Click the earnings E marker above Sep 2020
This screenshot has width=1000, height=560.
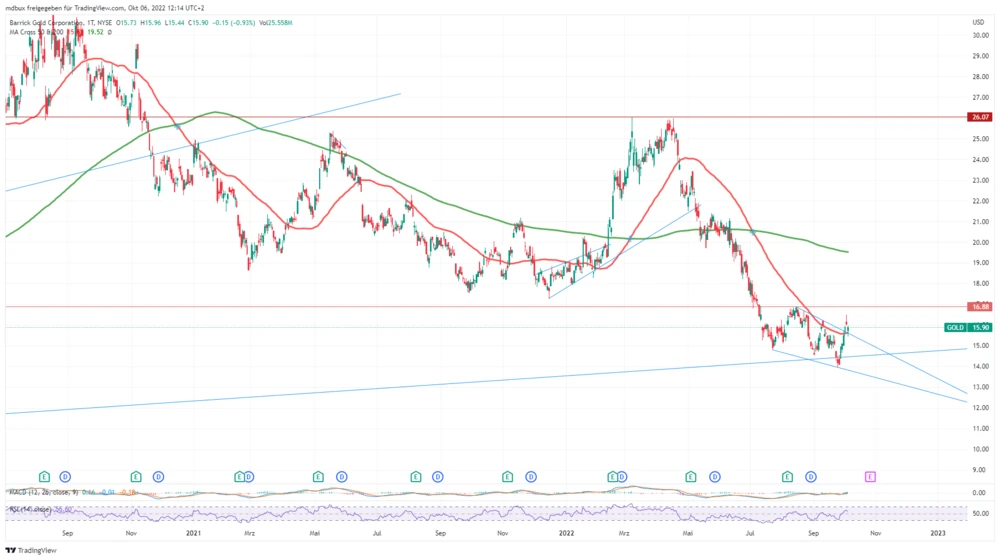(44, 477)
